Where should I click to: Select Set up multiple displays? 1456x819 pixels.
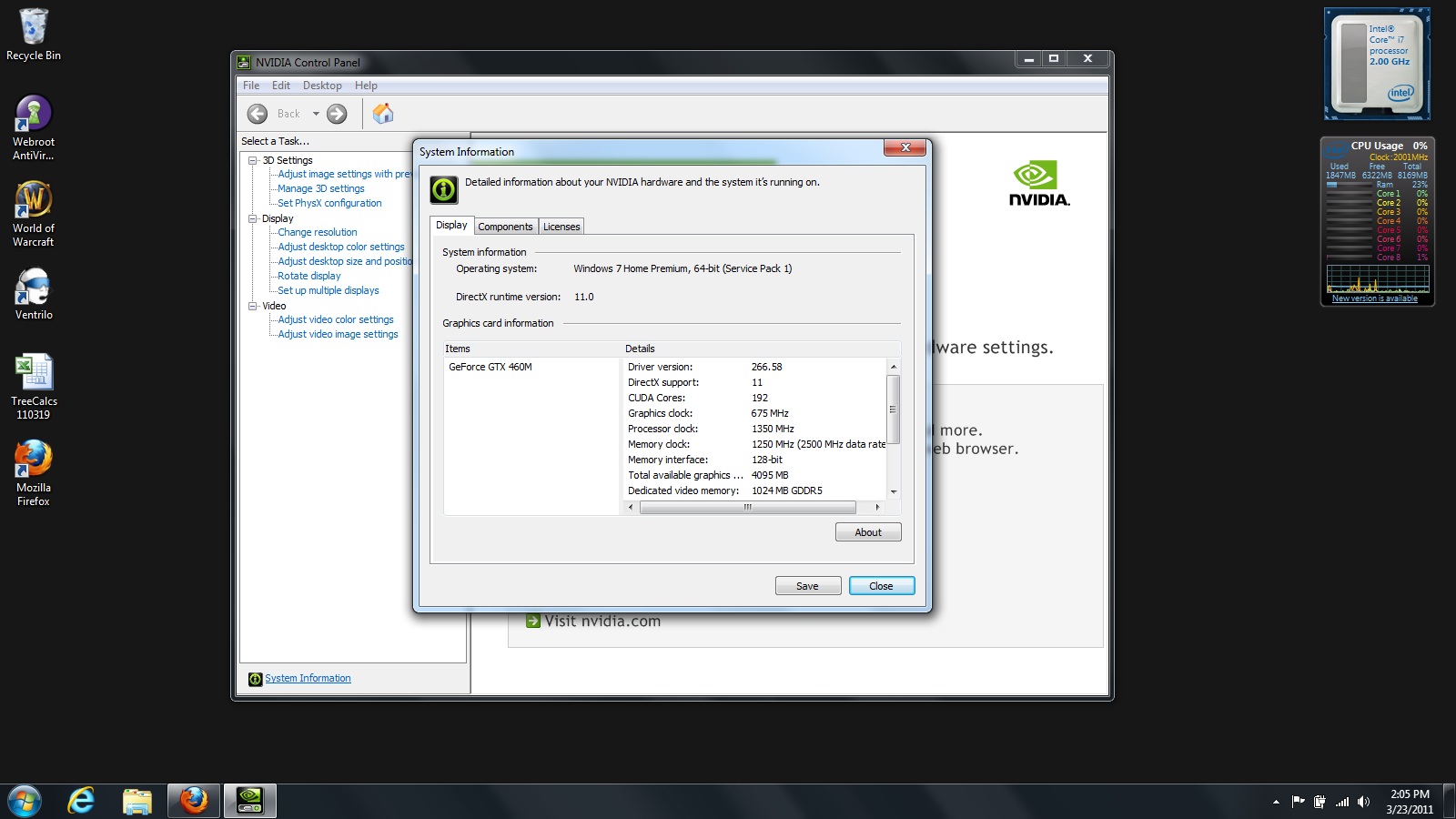click(329, 290)
